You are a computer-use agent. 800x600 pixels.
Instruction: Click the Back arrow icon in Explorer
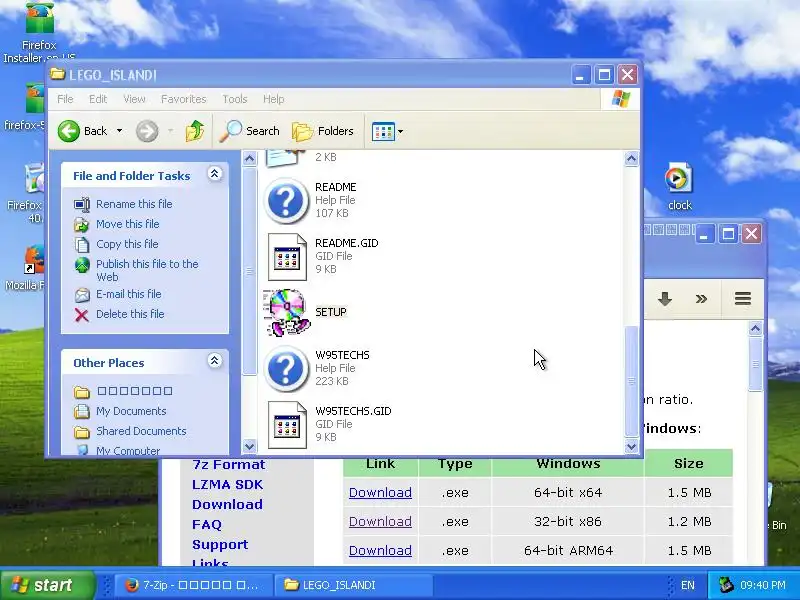pos(68,131)
